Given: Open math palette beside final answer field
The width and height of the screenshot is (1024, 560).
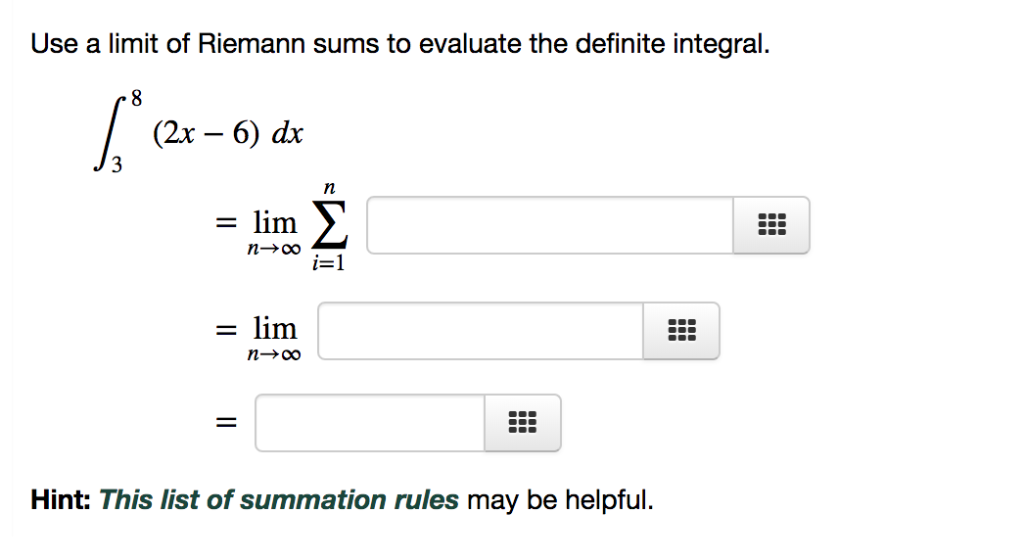Looking at the screenshot, I should pyautogui.click(x=522, y=422).
